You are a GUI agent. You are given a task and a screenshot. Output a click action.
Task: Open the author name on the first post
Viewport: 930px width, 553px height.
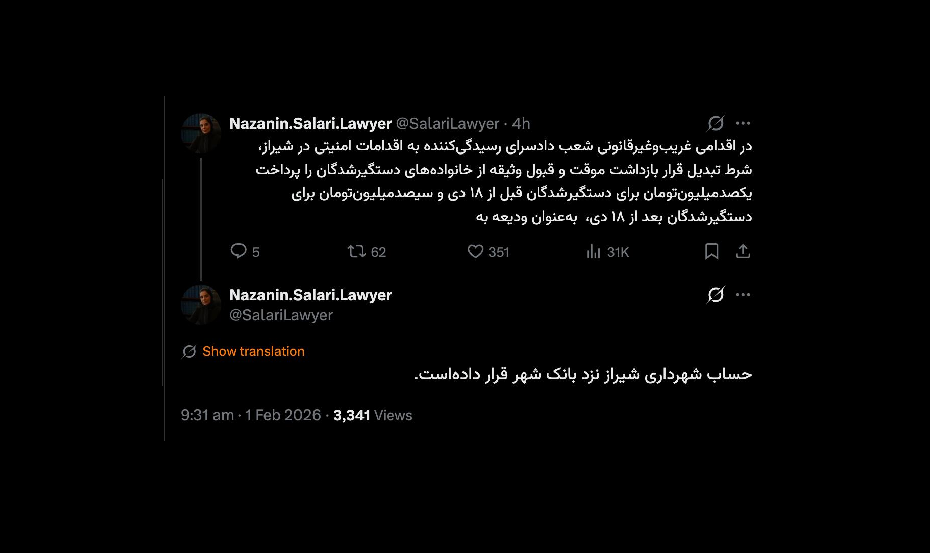pyautogui.click(x=310, y=124)
